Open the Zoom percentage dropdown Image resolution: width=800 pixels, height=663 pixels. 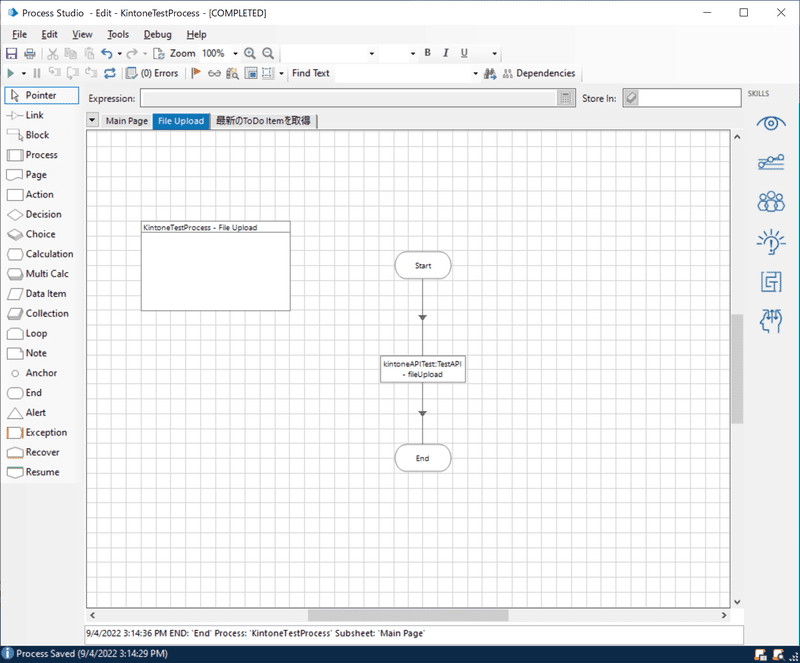point(235,53)
